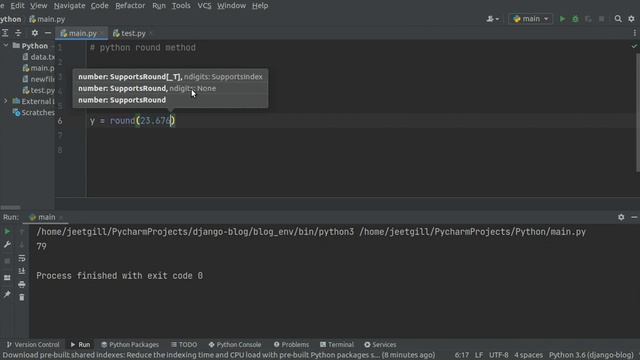Open Problems tool window
Image resolution: width=640 pixels, height=360 pixels.
[291, 344]
